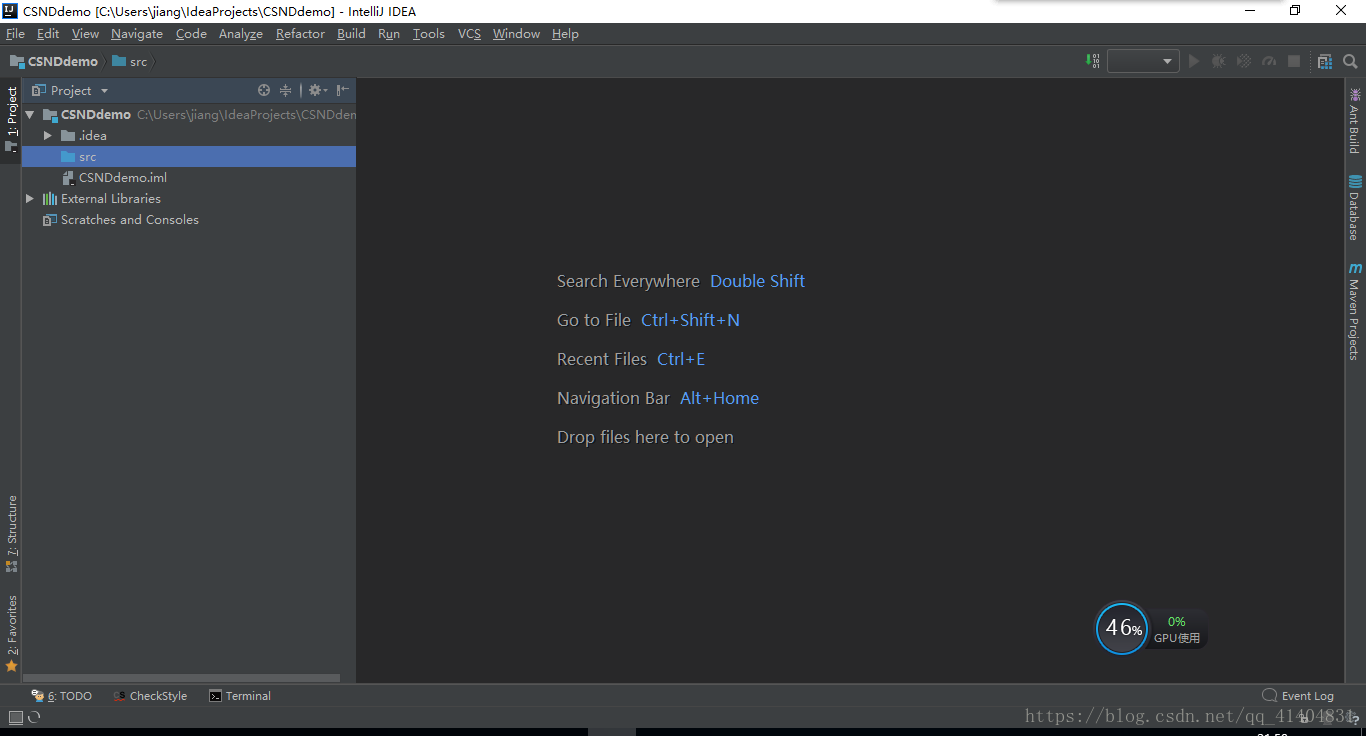Open the Database side panel
Image resolution: width=1366 pixels, height=736 pixels.
click(1355, 208)
